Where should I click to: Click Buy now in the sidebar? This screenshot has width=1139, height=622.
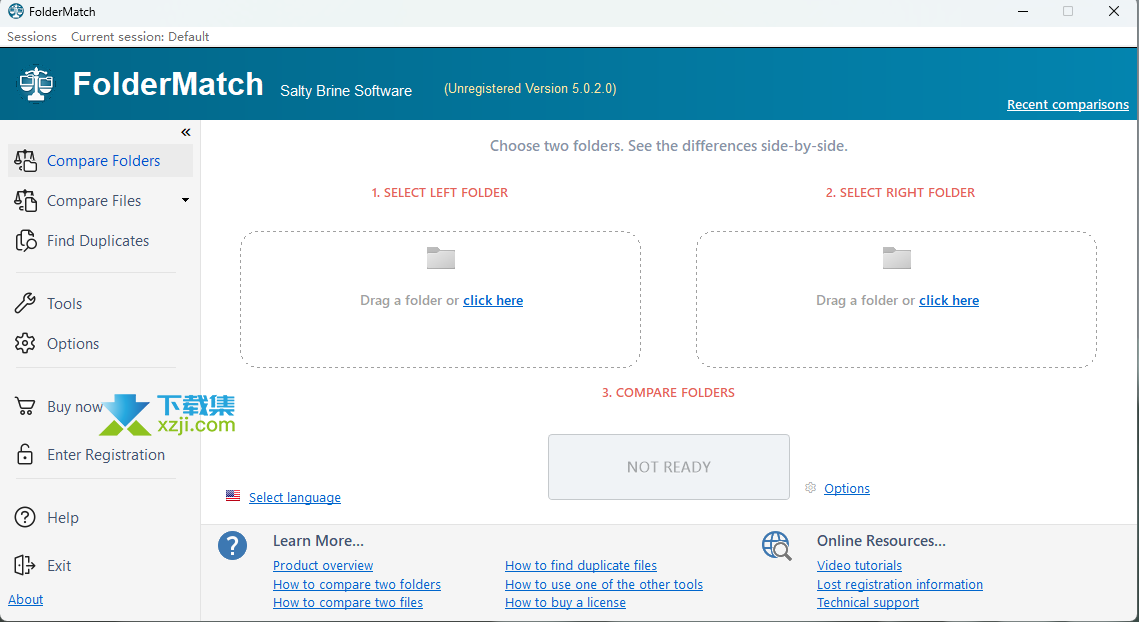[x=75, y=407]
